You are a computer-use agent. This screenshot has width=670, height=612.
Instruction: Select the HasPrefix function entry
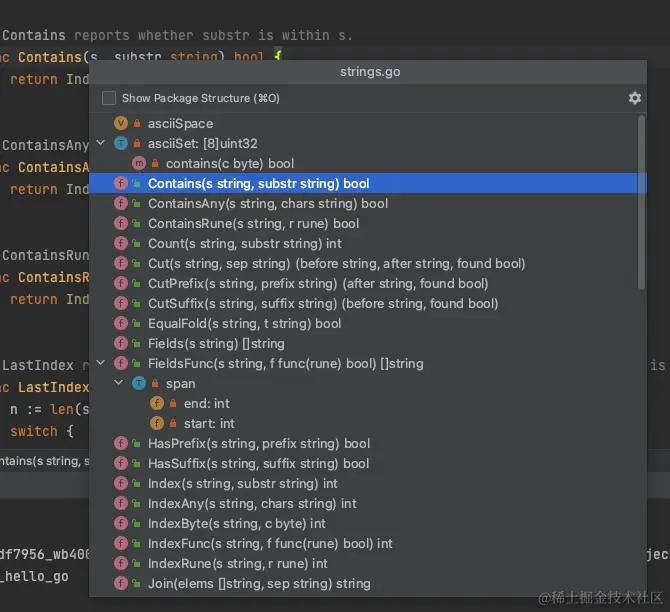coord(258,443)
